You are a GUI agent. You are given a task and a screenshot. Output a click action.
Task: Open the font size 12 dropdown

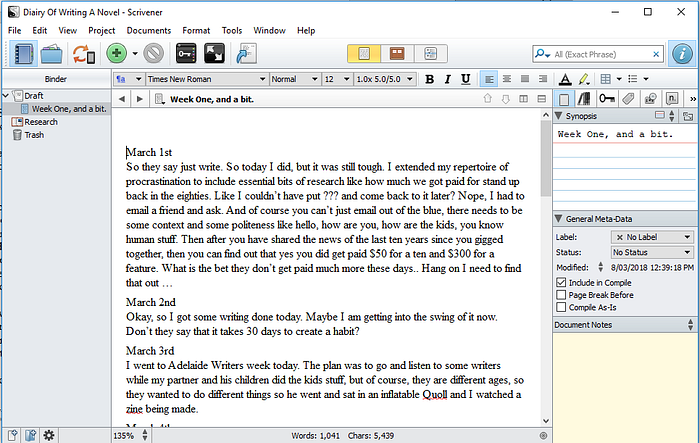(x=337, y=79)
